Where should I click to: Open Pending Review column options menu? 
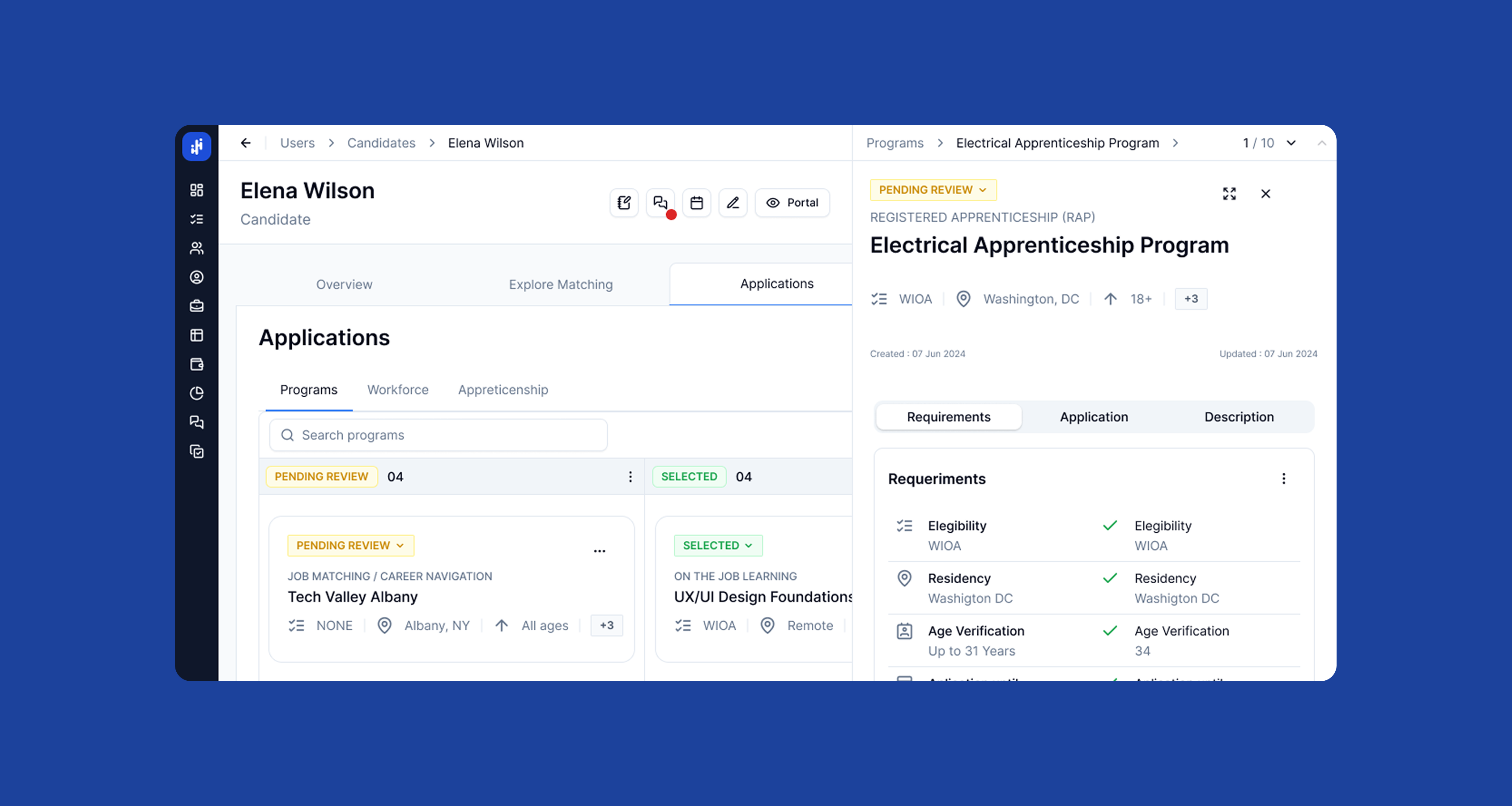(630, 476)
